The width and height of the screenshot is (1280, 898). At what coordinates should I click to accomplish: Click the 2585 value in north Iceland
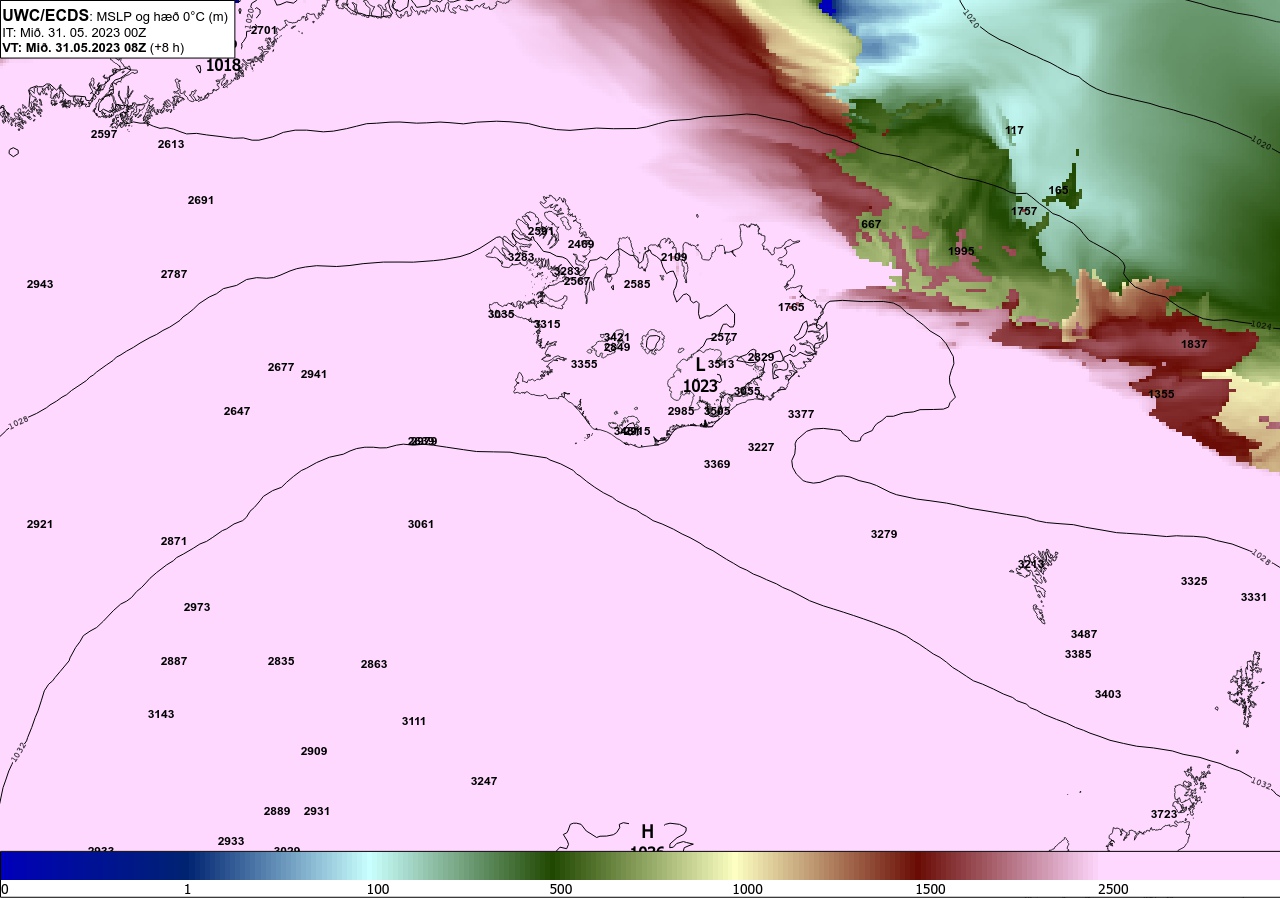pyautogui.click(x=637, y=284)
